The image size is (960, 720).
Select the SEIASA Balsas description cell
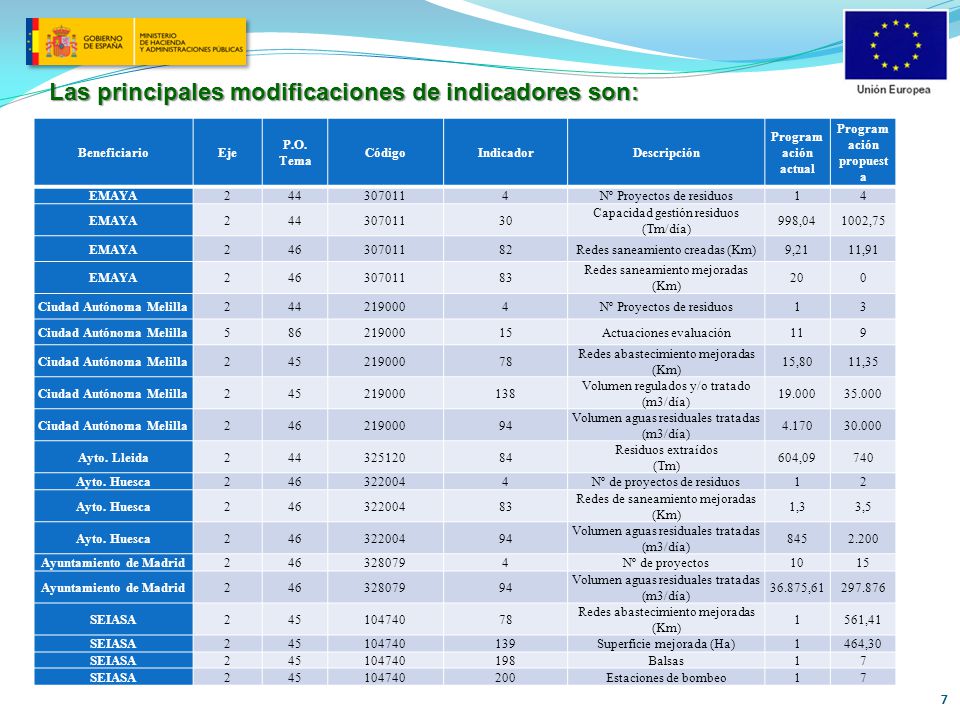click(666, 661)
